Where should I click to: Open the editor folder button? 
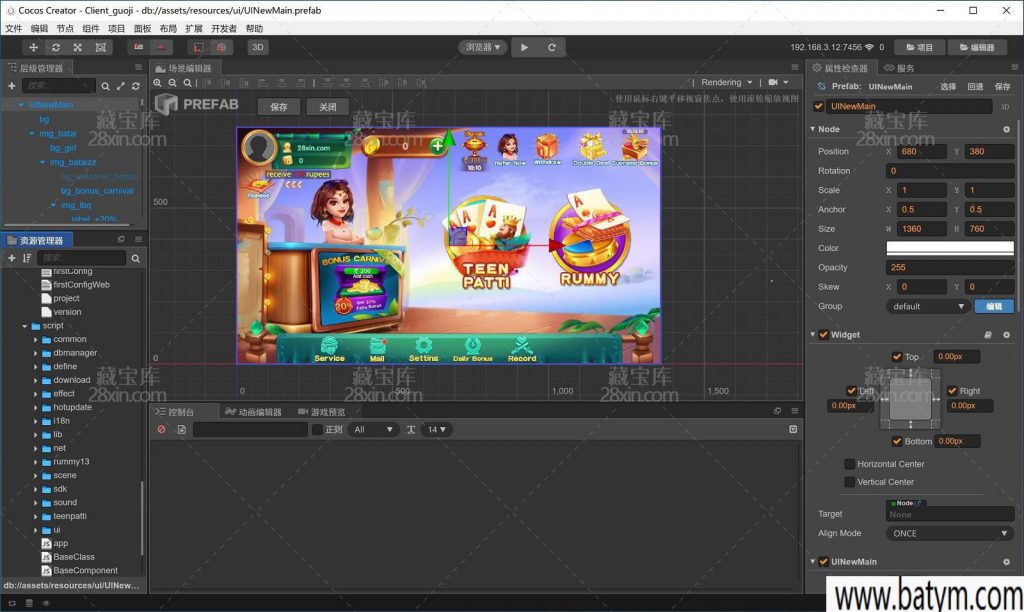[x=977, y=47]
